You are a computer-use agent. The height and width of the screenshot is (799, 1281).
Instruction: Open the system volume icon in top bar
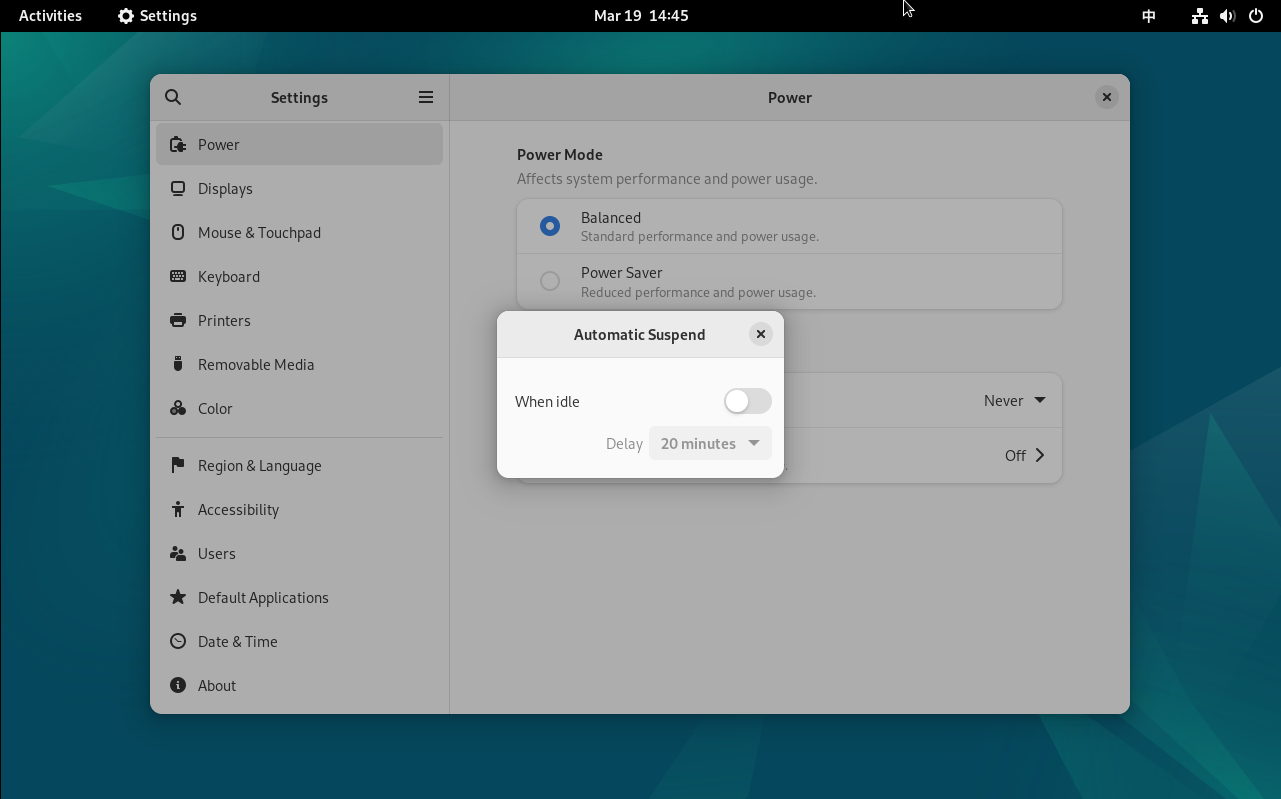tap(1227, 16)
